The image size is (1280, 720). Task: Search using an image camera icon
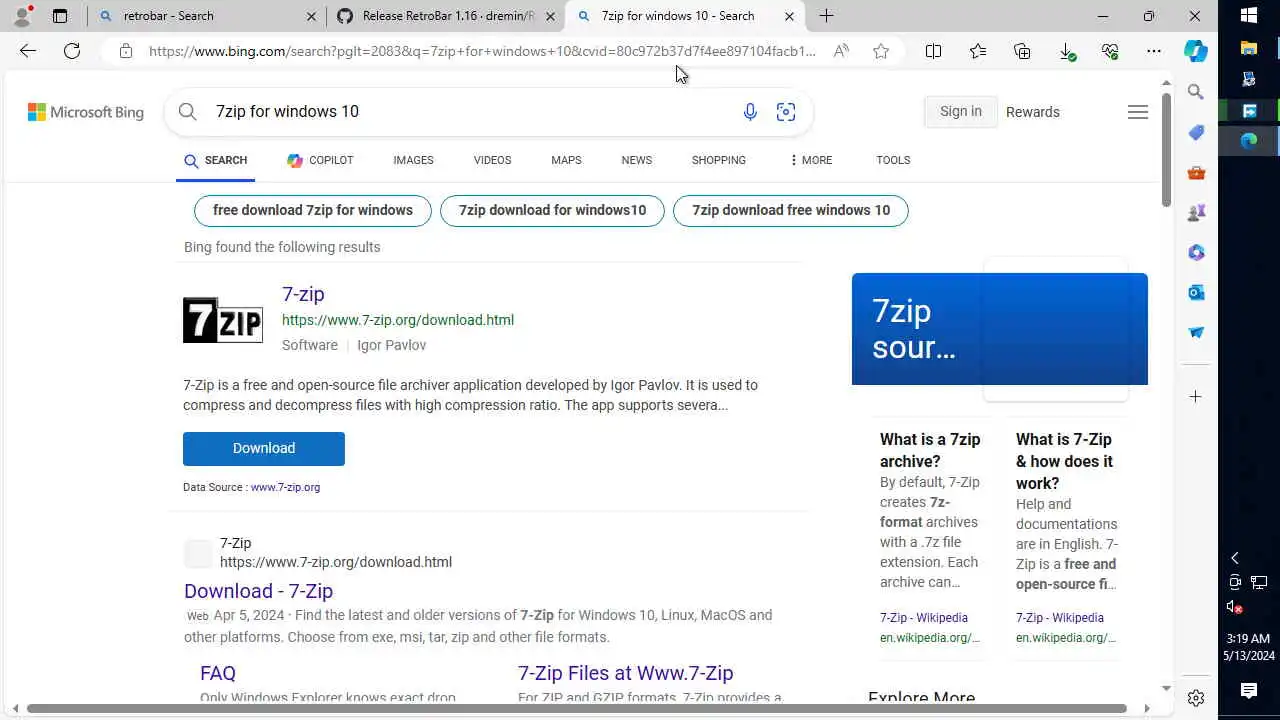point(786,112)
